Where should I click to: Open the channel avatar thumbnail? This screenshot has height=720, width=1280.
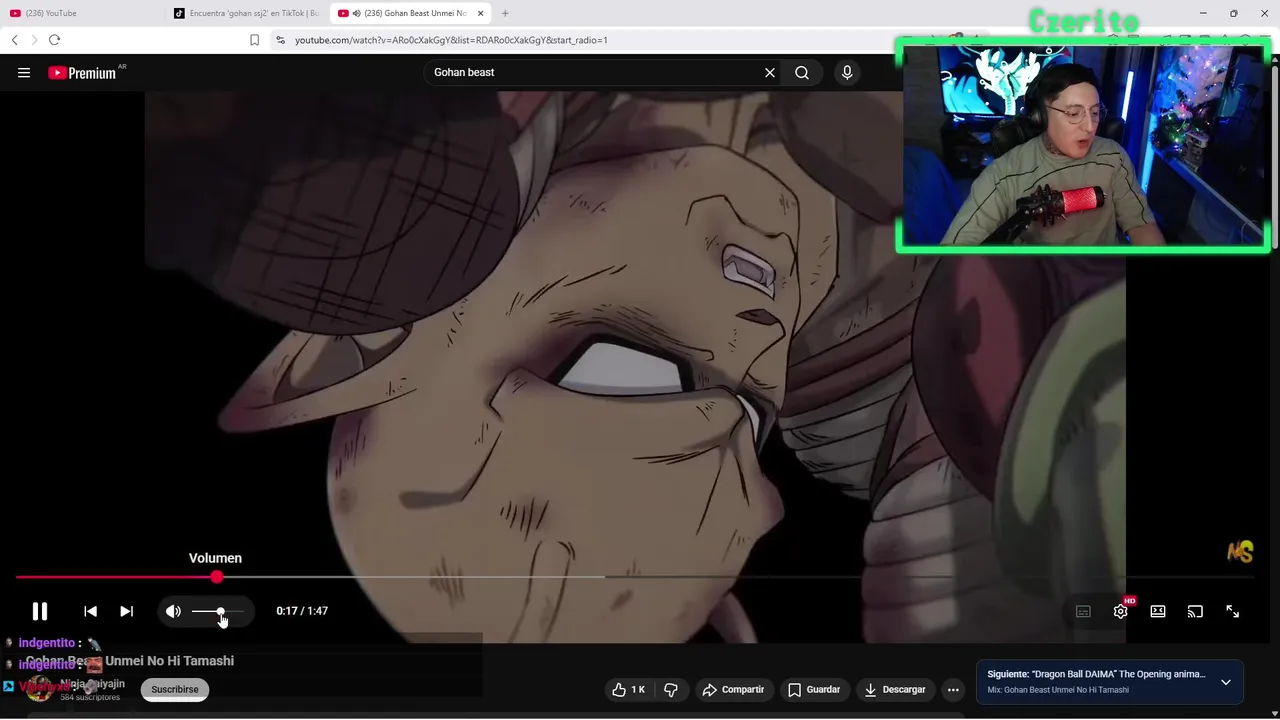point(39,689)
